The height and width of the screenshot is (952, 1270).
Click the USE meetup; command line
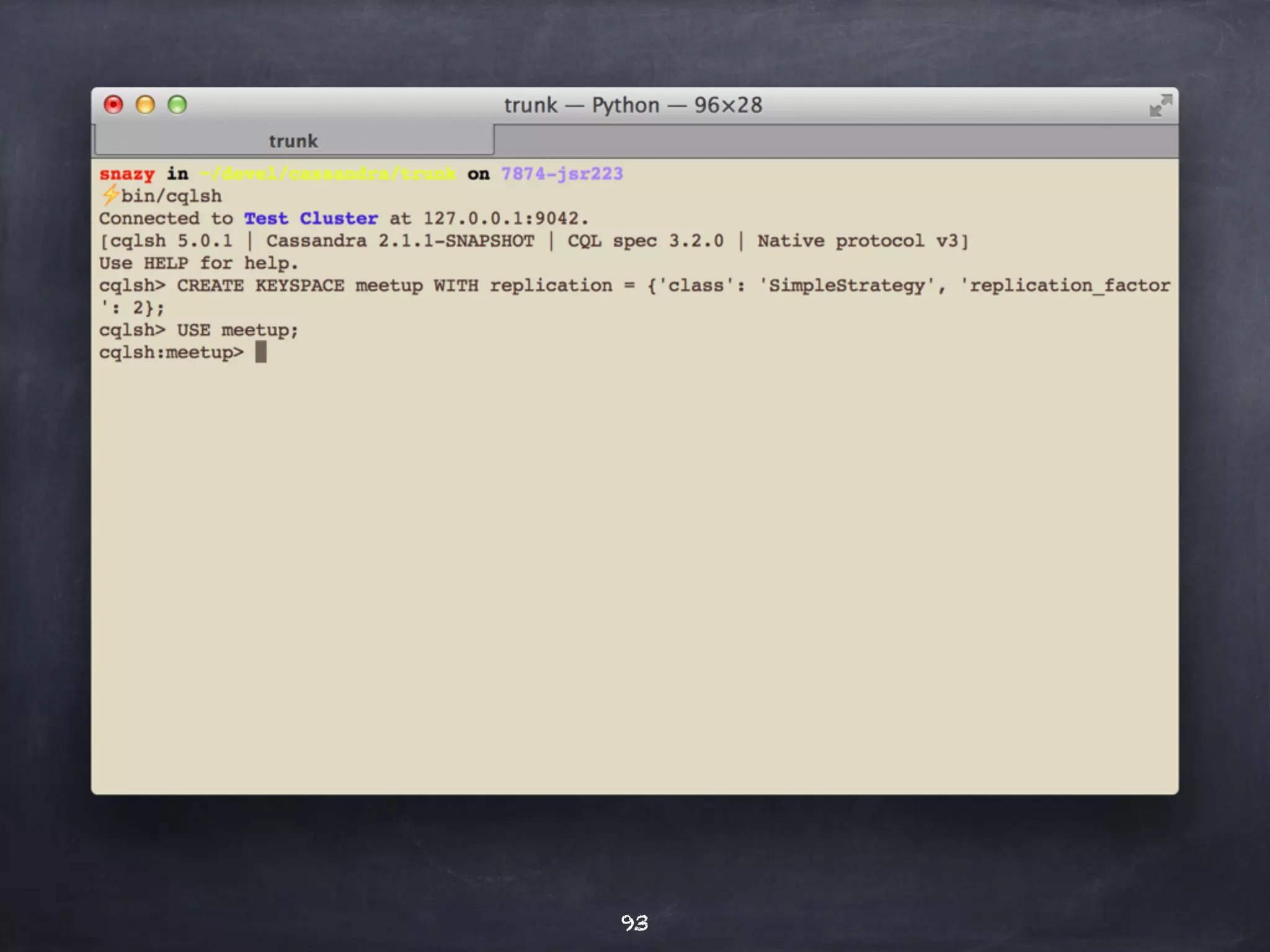(x=238, y=330)
